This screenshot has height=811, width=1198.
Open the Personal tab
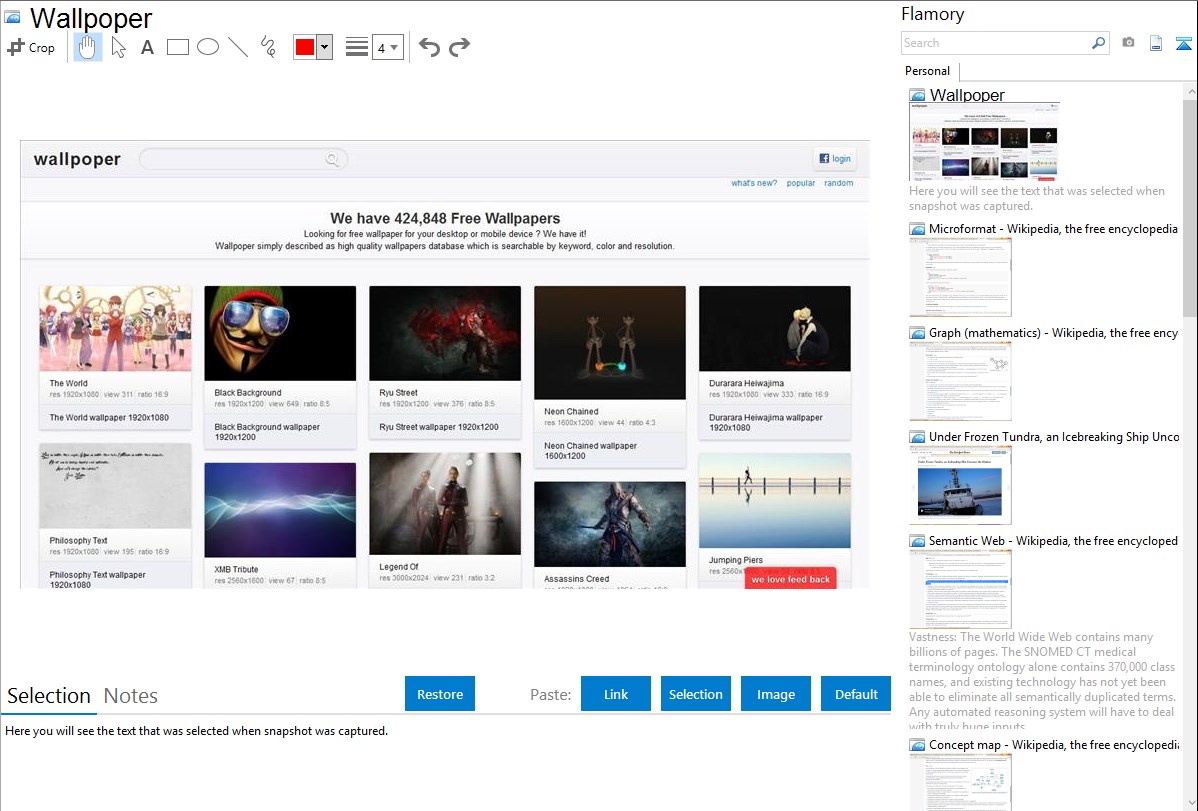click(x=927, y=71)
